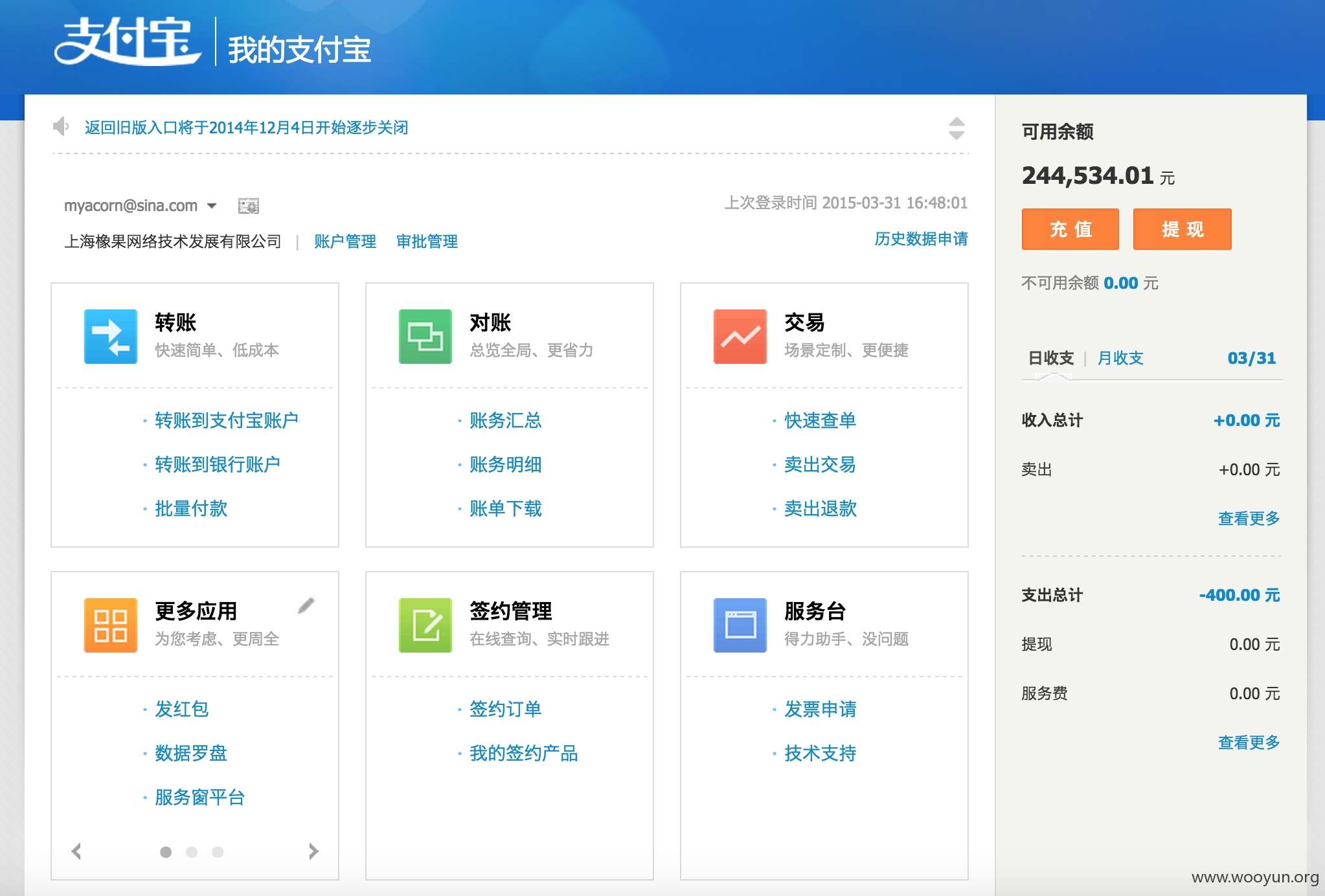Go to next apps page with right arrow
The image size is (1325, 896).
[x=314, y=851]
